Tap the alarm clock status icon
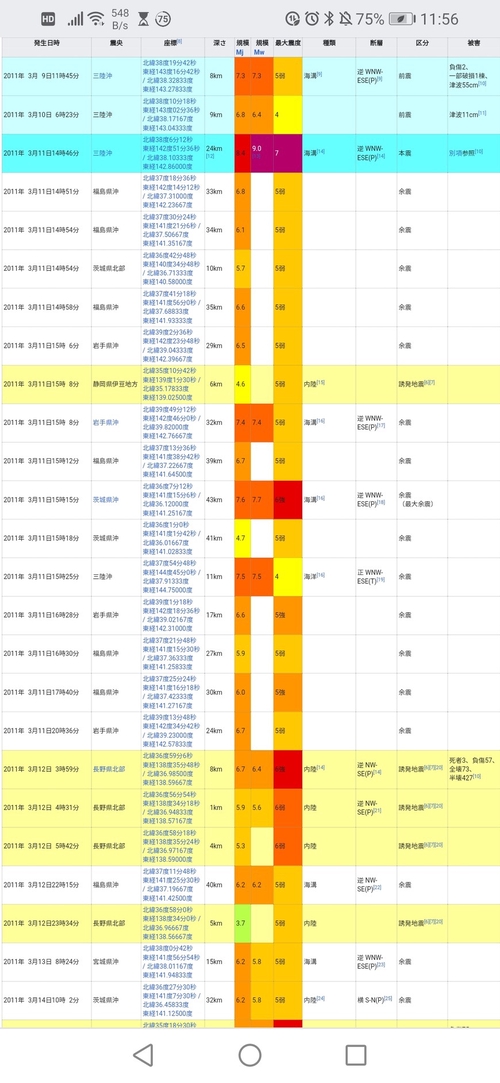The height and width of the screenshot is (1083, 500). 312,19
